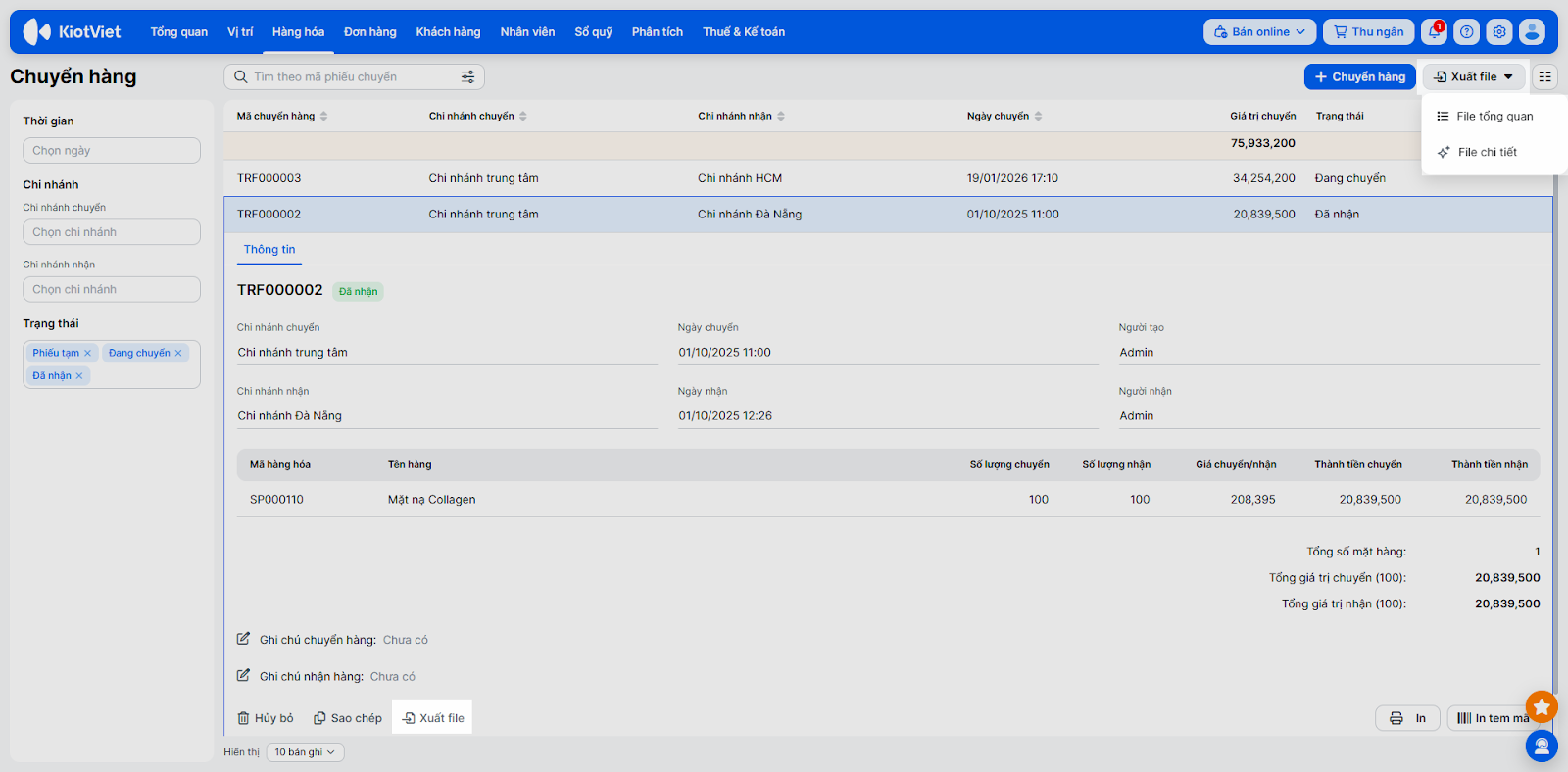
Task: Choose a sending branch in Chi nhánh chuyển
Action: [112, 232]
